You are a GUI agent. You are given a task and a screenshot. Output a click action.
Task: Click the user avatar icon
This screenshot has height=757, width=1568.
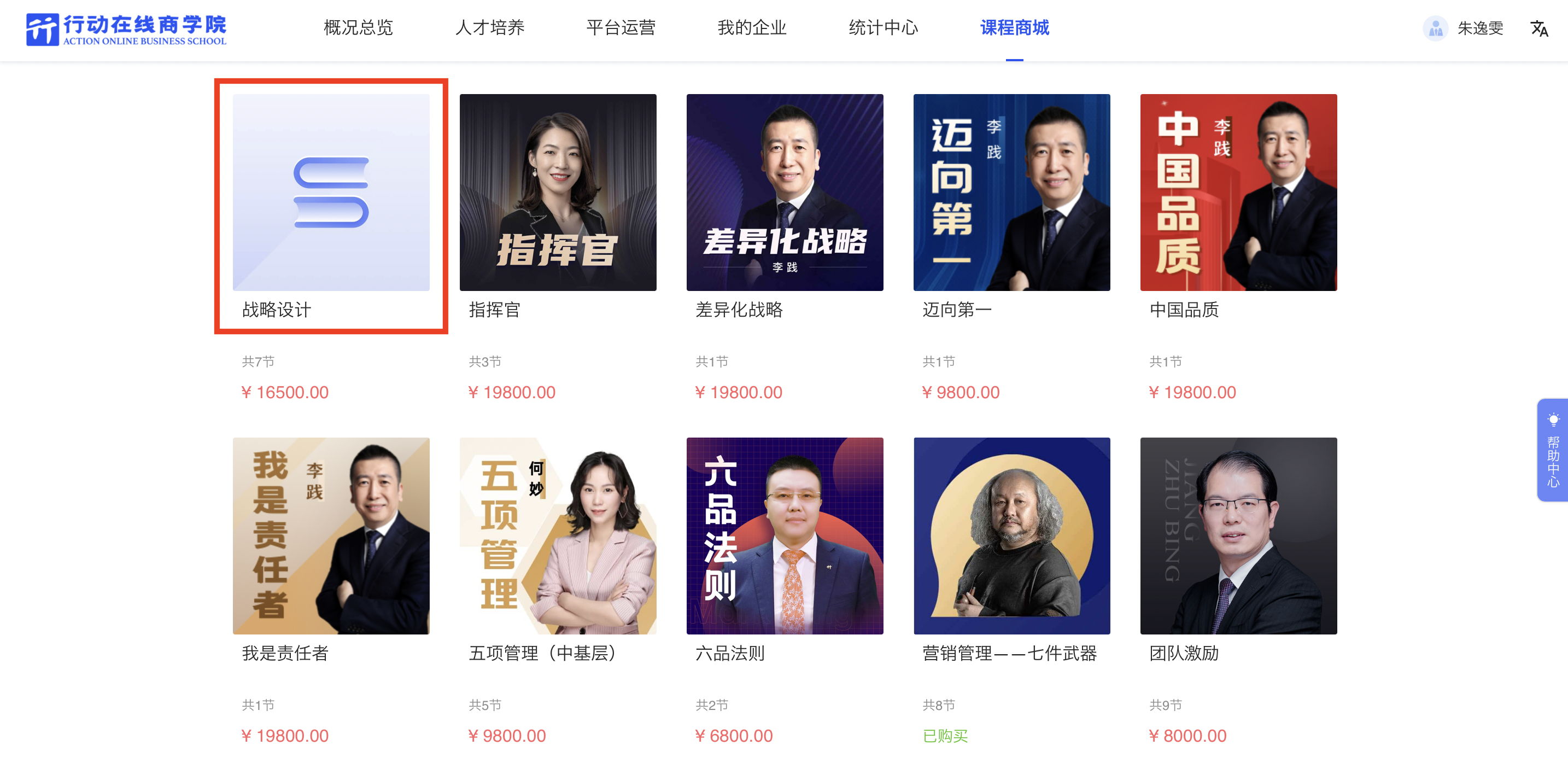pyautogui.click(x=1435, y=28)
